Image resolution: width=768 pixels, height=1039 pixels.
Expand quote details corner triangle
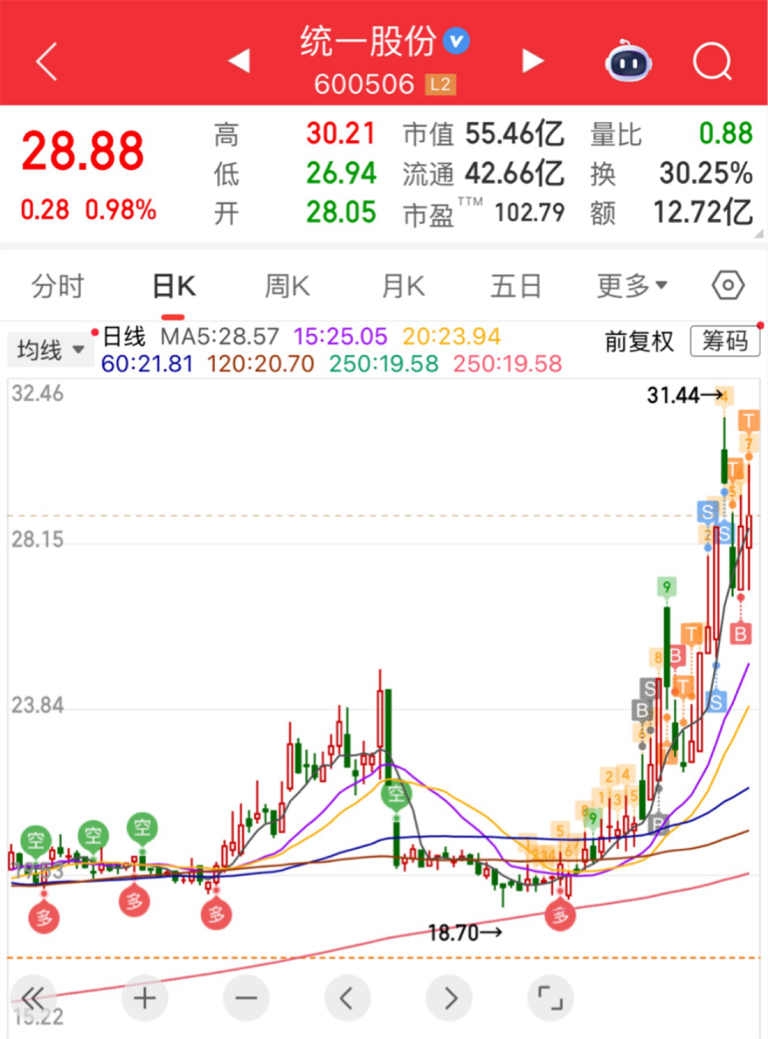759,233
